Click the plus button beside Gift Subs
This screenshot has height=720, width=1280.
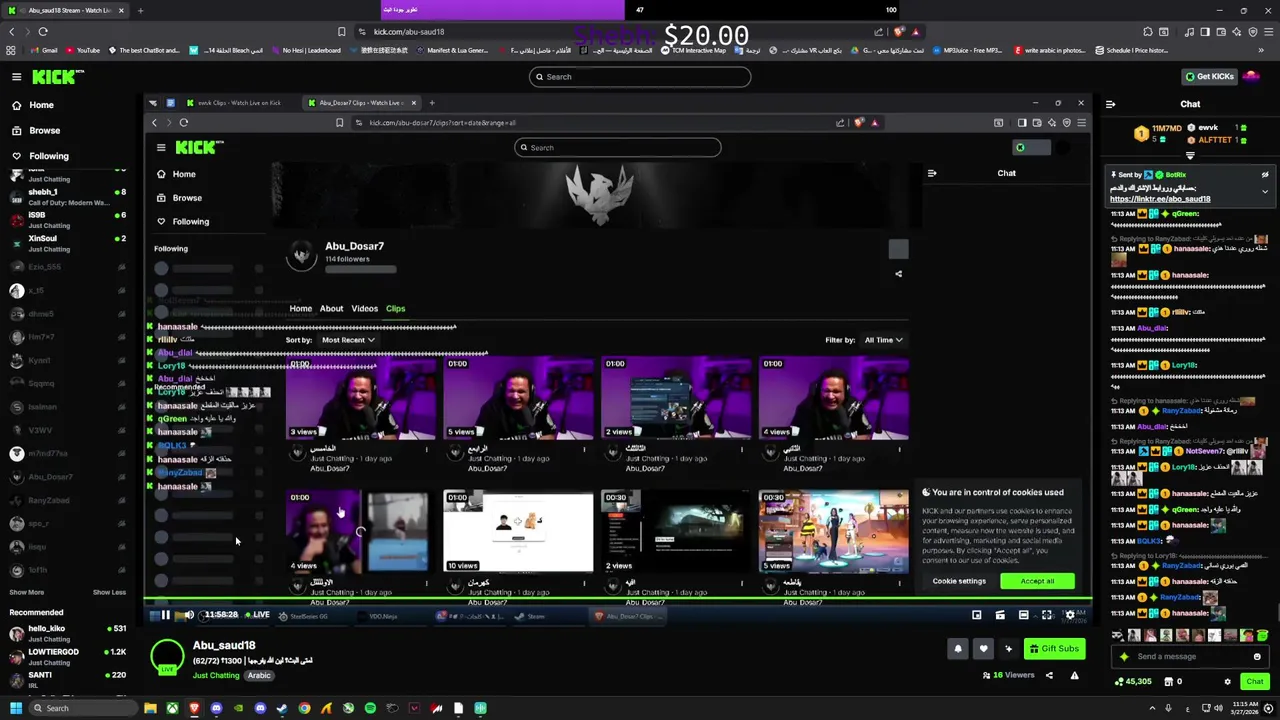tap(1008, 649)
